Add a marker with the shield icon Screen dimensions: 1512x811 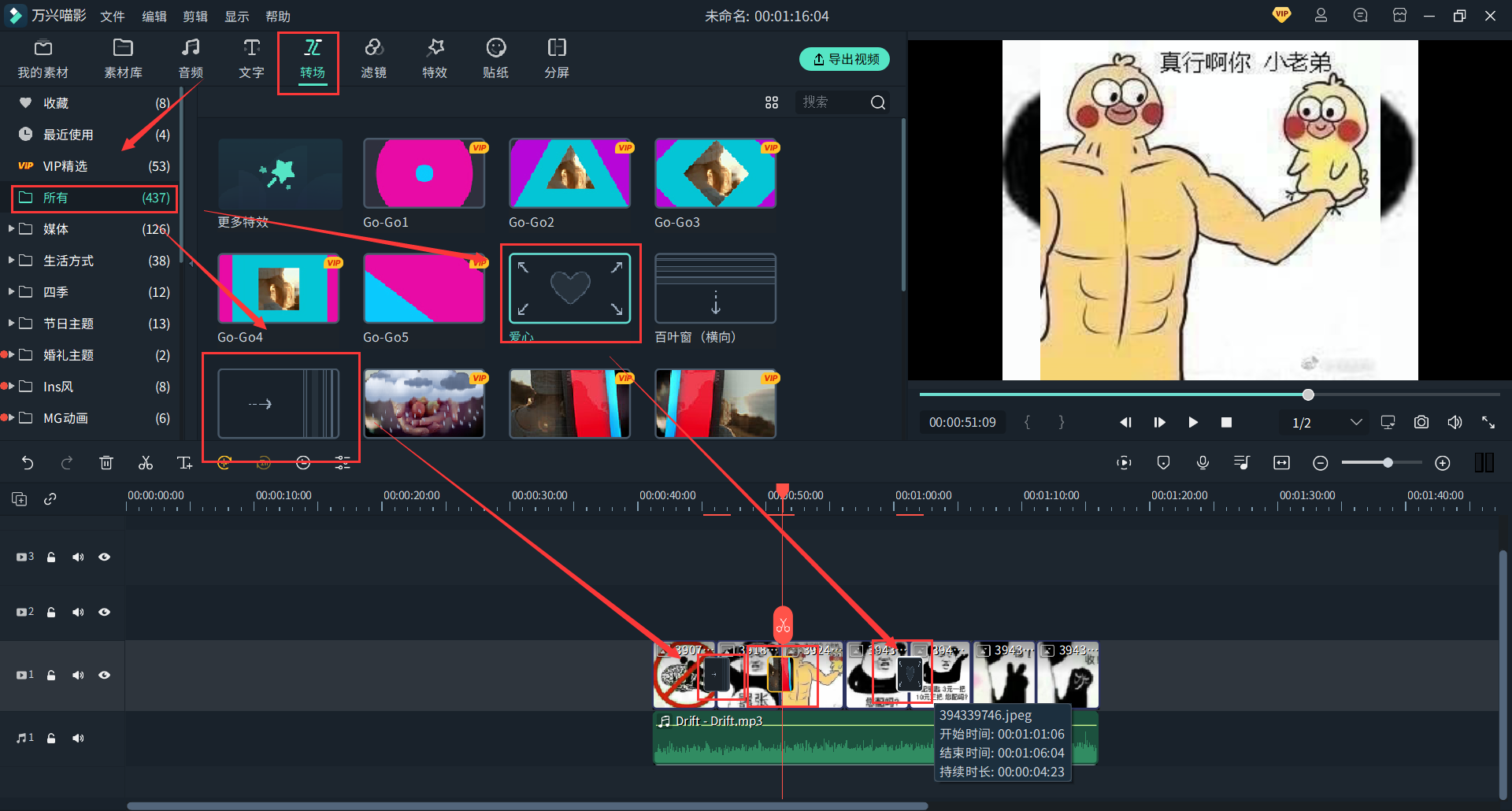coord(1163,463)
